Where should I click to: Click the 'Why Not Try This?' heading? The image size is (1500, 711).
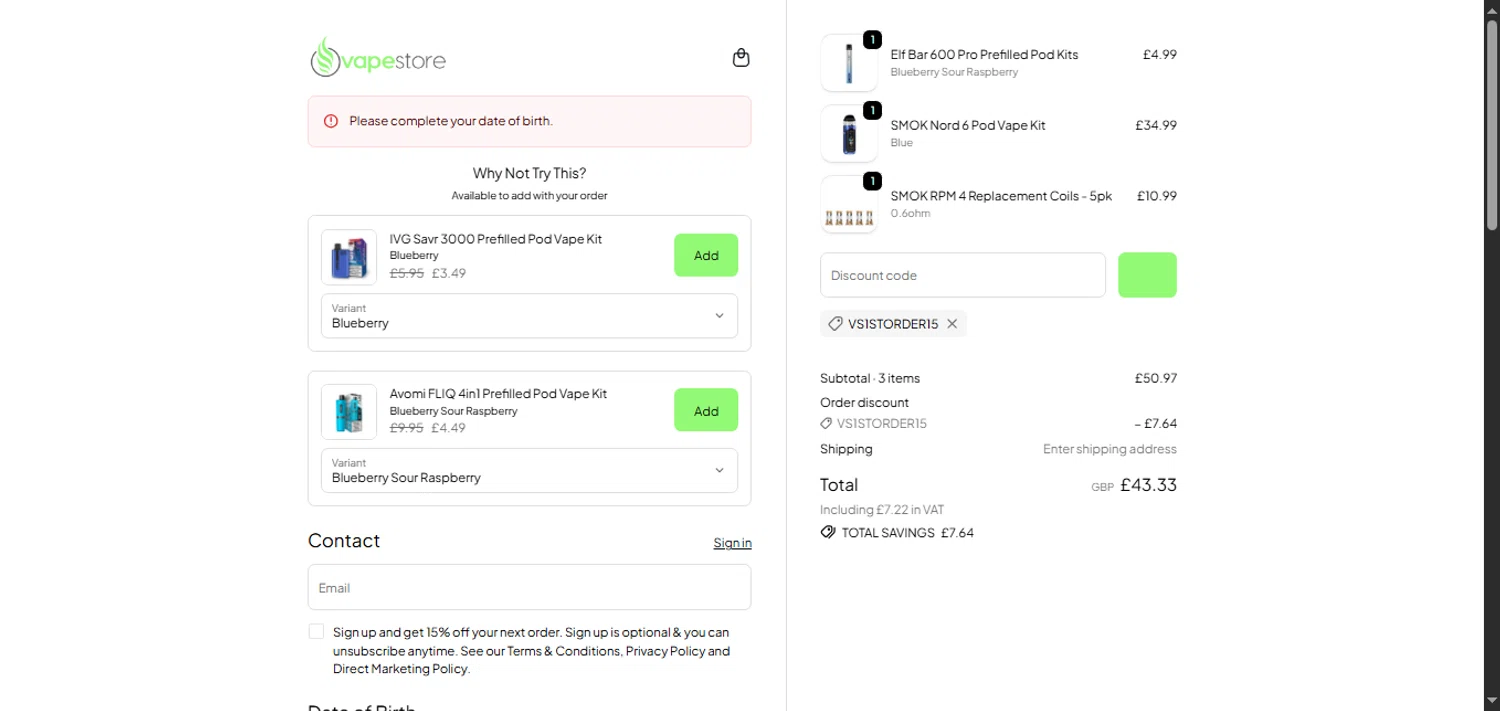tap(529, 173)
